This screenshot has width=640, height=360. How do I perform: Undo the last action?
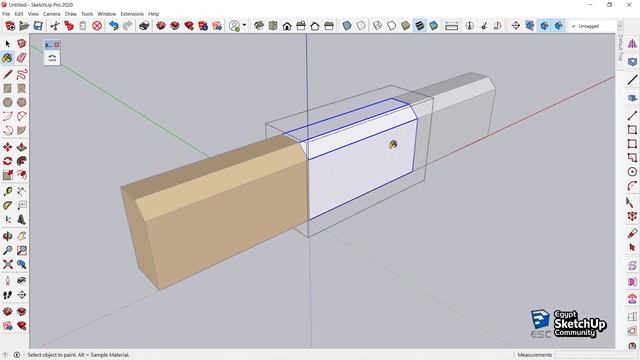(x=113, y=26)
